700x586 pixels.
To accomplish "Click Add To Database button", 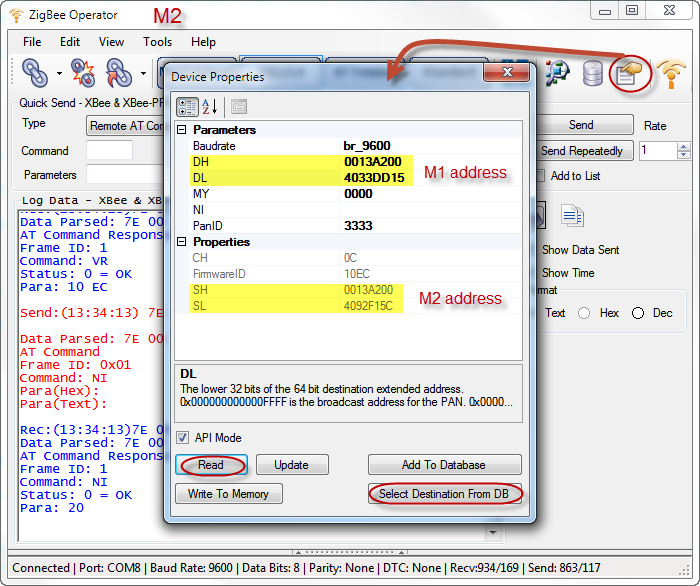I will (445, 465).
